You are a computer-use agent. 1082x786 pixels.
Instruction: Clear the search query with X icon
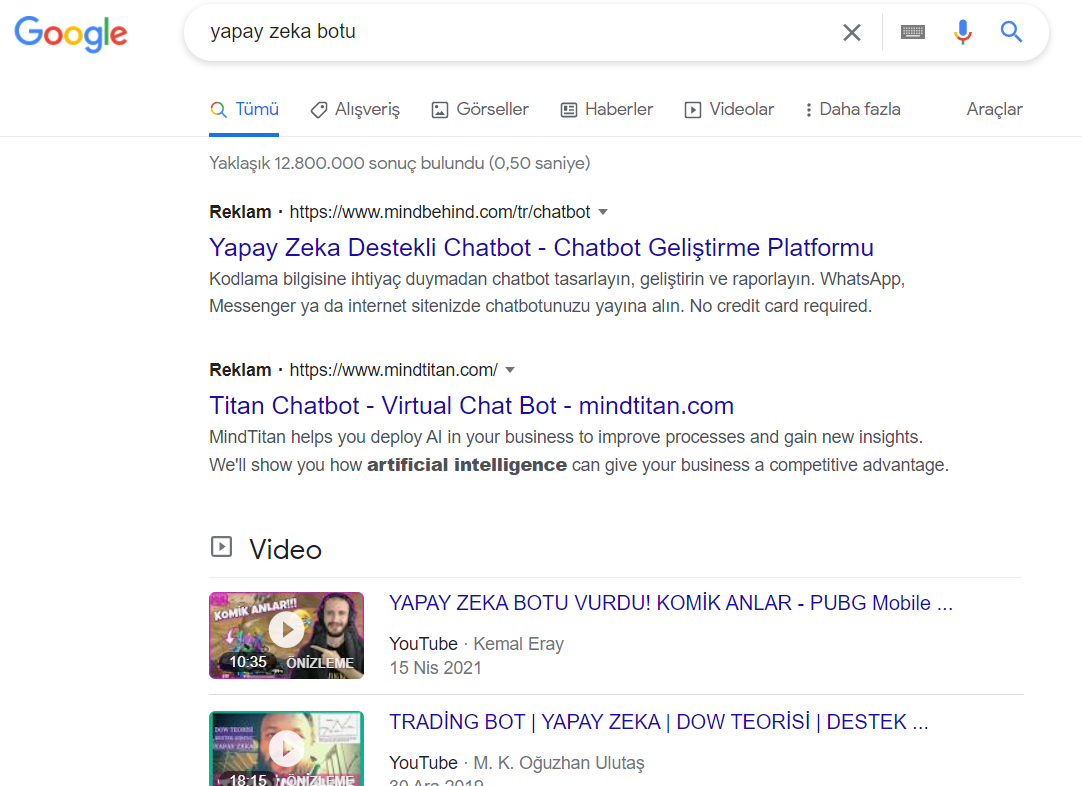click(x=852, y=32)
